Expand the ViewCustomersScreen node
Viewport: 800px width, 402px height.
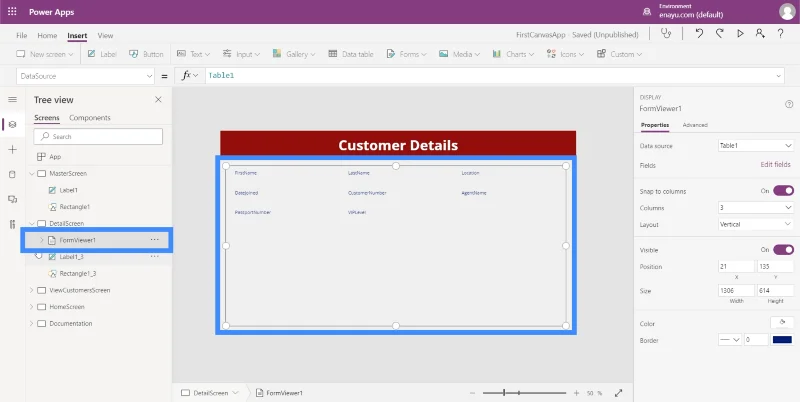tap(32, 290)
